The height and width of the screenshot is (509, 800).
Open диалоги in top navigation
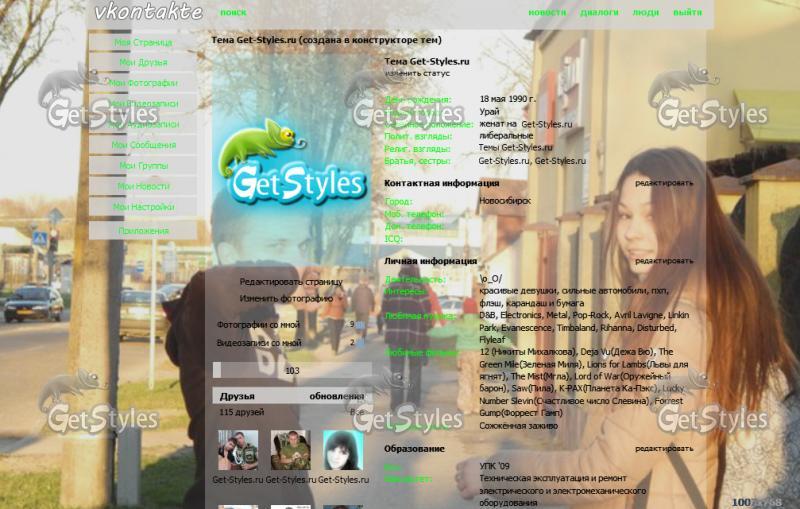pos(599,12)
